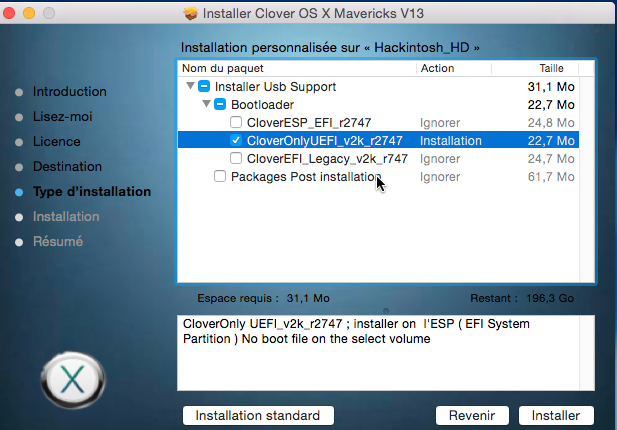Select the Packages Post installation row

378,177
